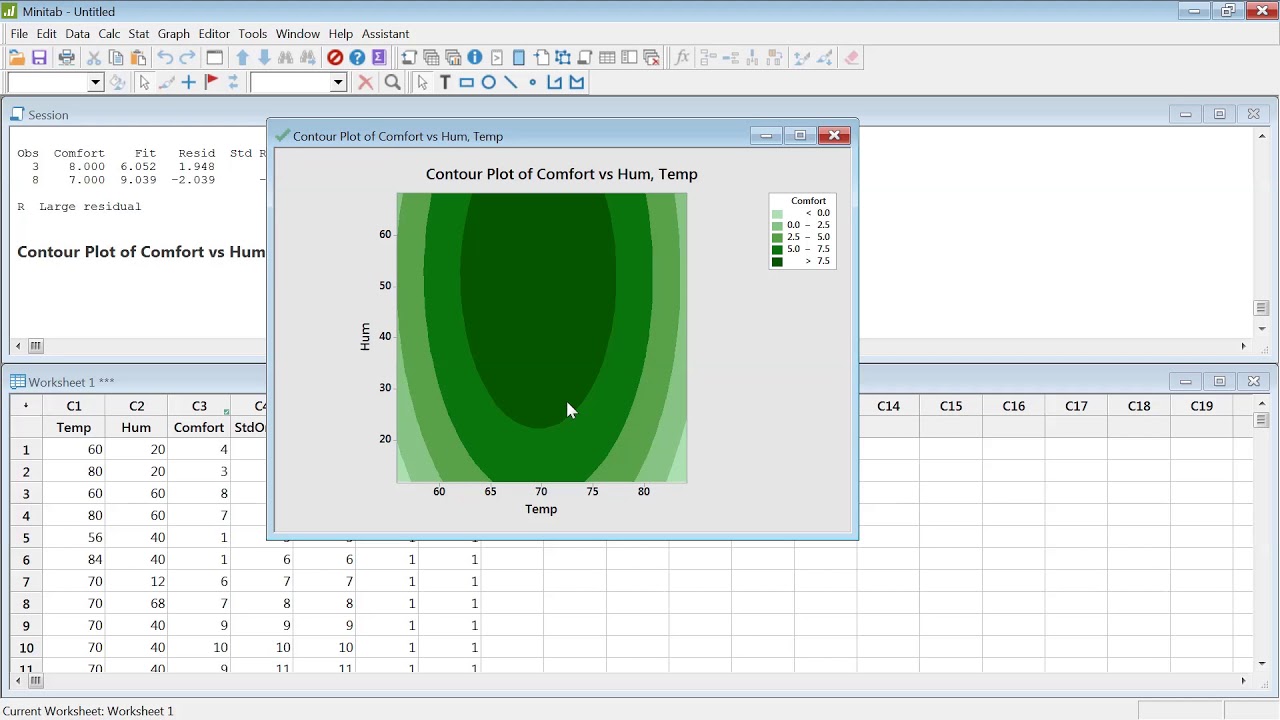Select column header C2 in the worksheet
The image size is (1280, 720).
(x=137, y=406)
